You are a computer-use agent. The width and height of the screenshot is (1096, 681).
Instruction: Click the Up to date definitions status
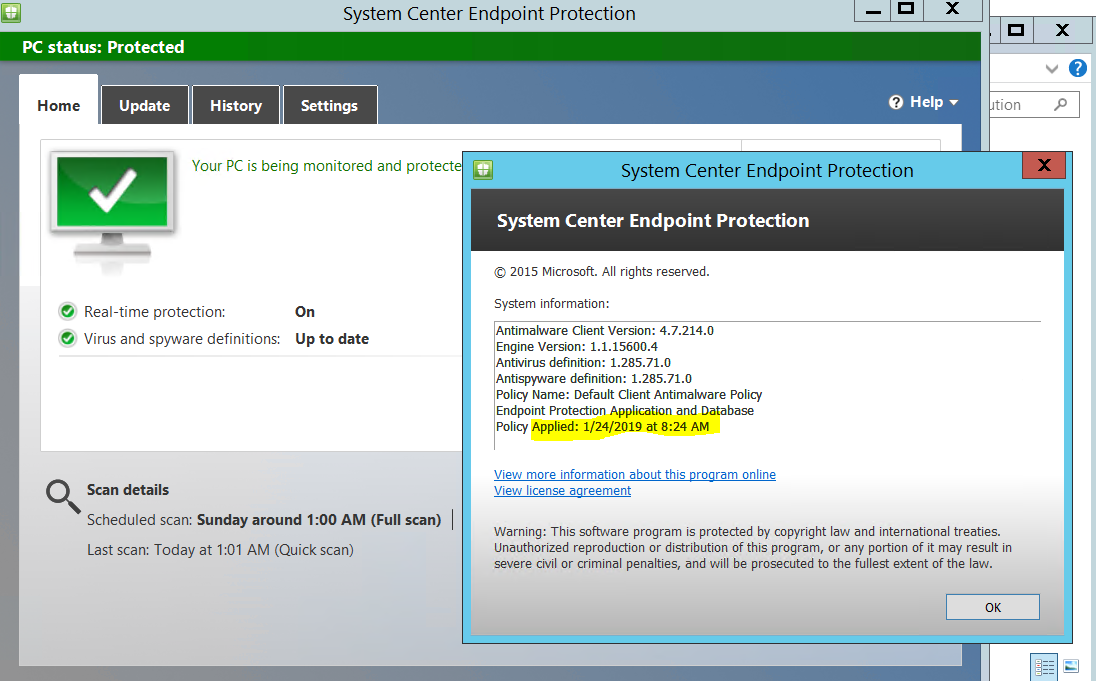332,338
